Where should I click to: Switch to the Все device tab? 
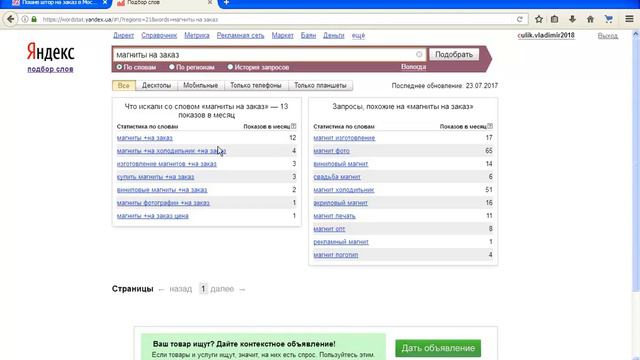click(x=124, y=85)
